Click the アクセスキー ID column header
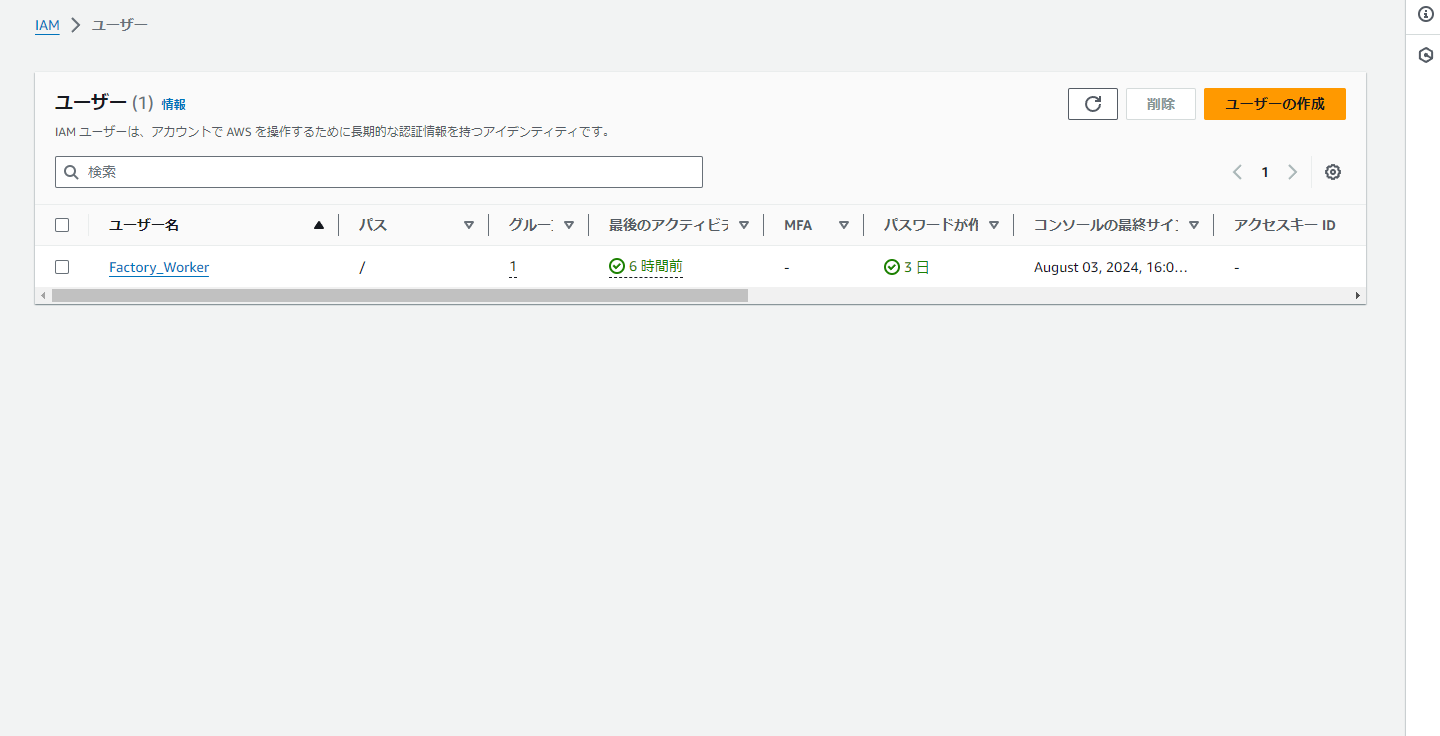 pyautogui.click(x=1285, y=225)
